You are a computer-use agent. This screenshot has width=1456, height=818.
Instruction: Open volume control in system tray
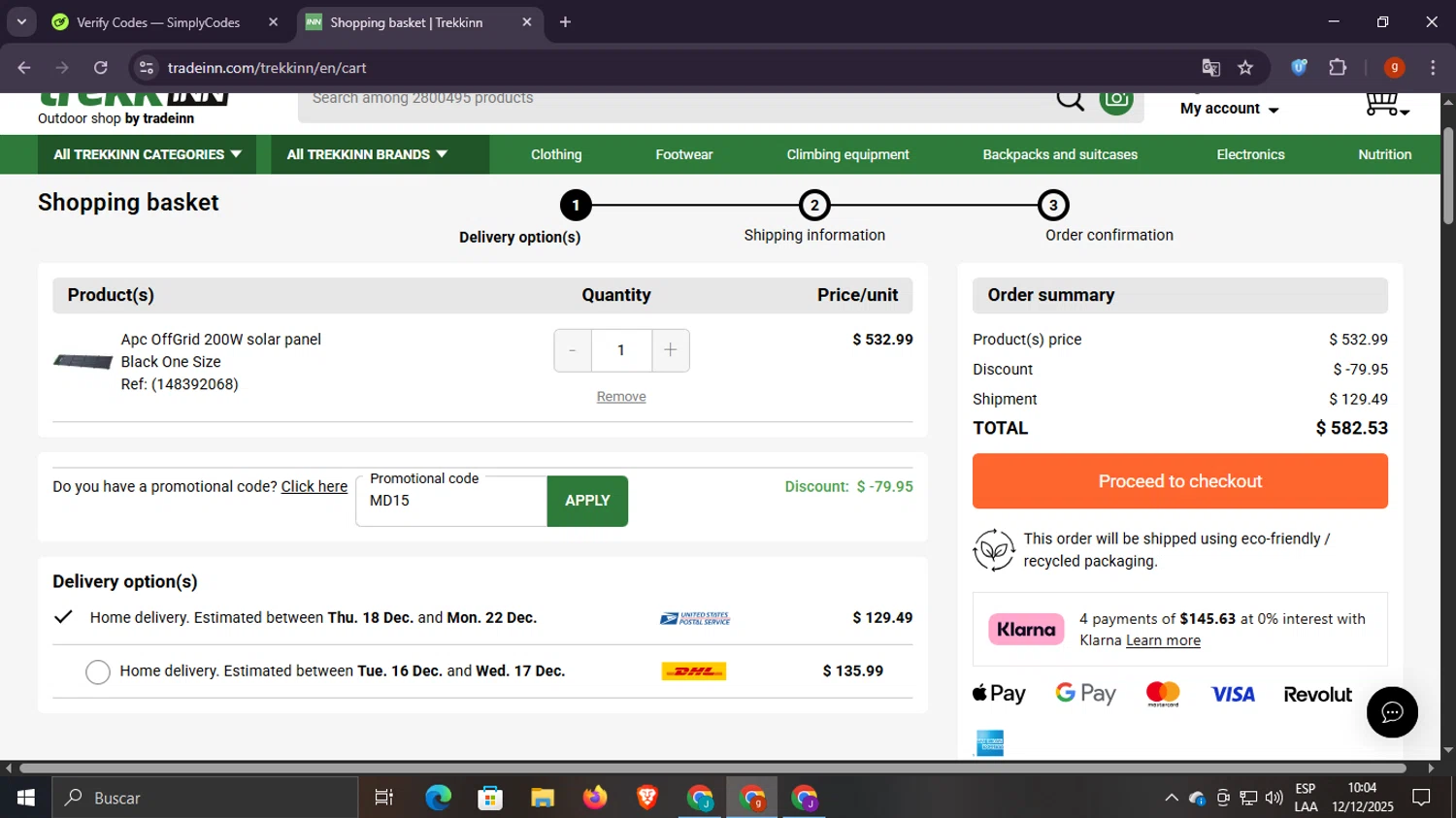(x=1274, y=798)
